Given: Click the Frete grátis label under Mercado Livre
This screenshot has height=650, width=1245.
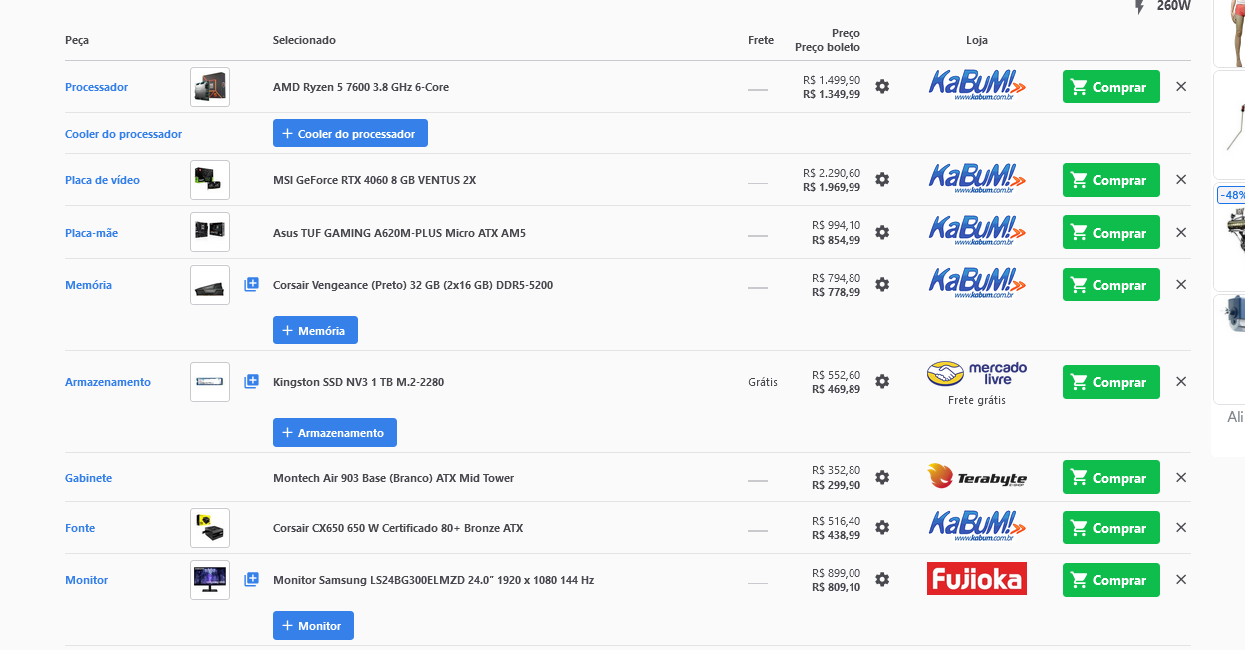Looking at the screenshot, I should pyautogui.click(x=977, y=400).
